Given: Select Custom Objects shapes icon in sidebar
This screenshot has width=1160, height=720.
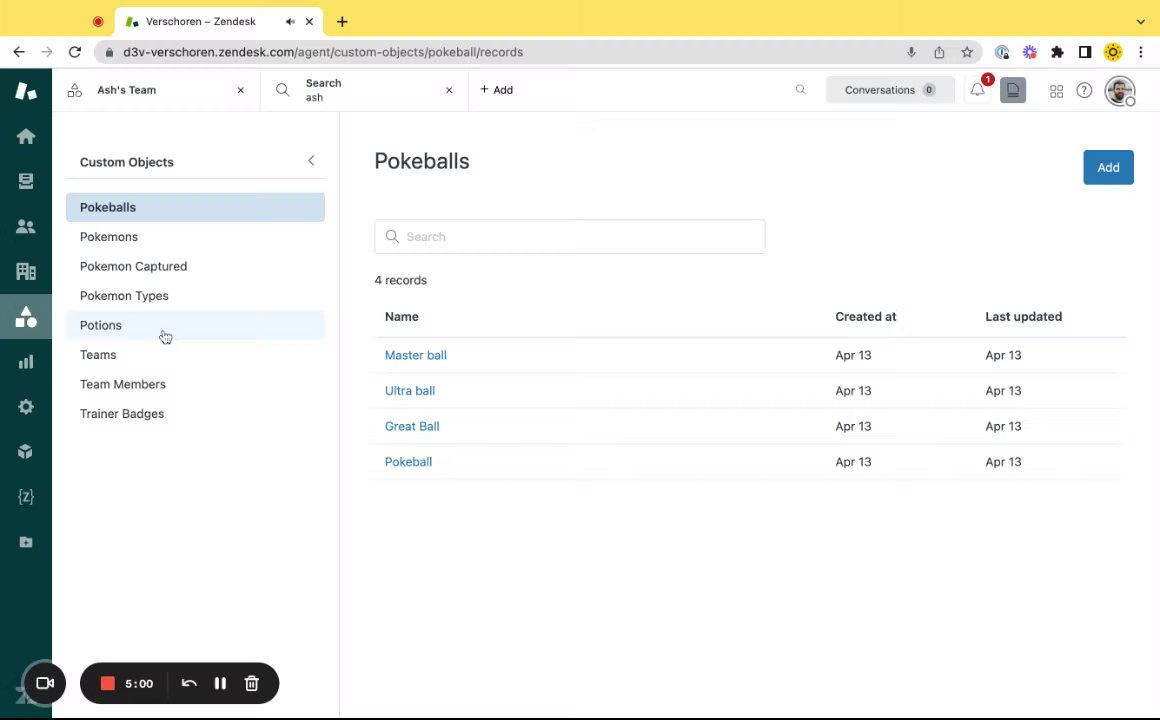Looking at the screenshot, I should pos(26,317).
